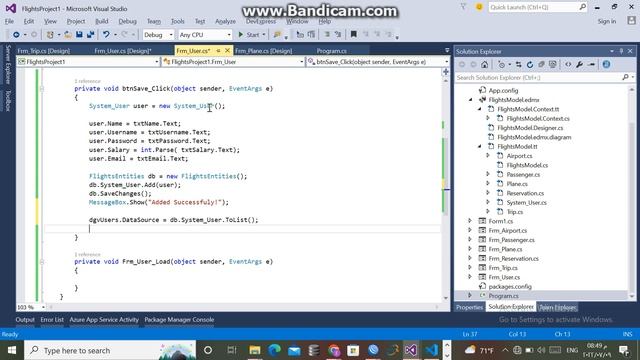Collapse the FlightsModel.edmx node
This screenshot has height=360, width=640.
pyautogui.click(x=471, y=100)
